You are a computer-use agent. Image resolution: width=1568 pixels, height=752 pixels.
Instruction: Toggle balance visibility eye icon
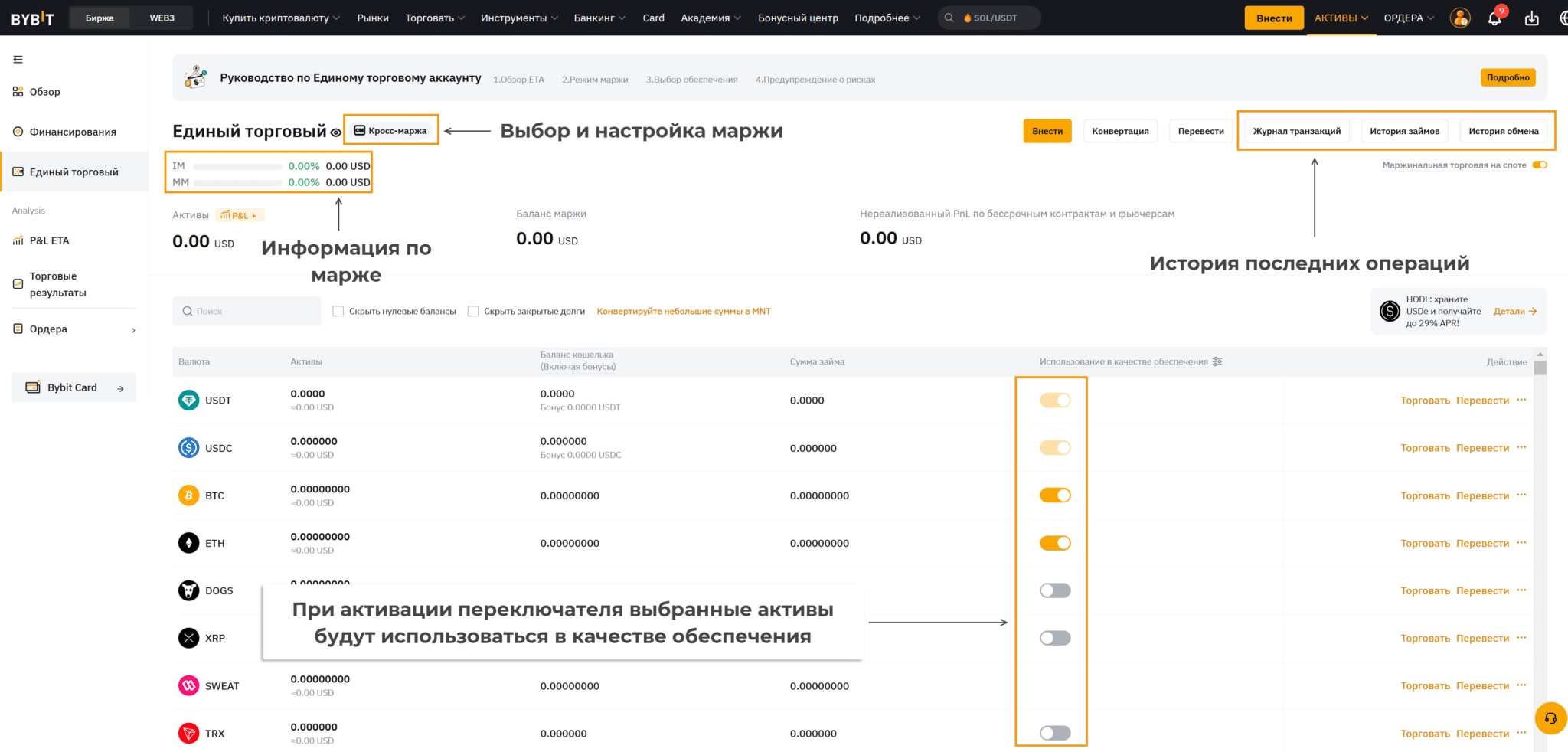335,132
